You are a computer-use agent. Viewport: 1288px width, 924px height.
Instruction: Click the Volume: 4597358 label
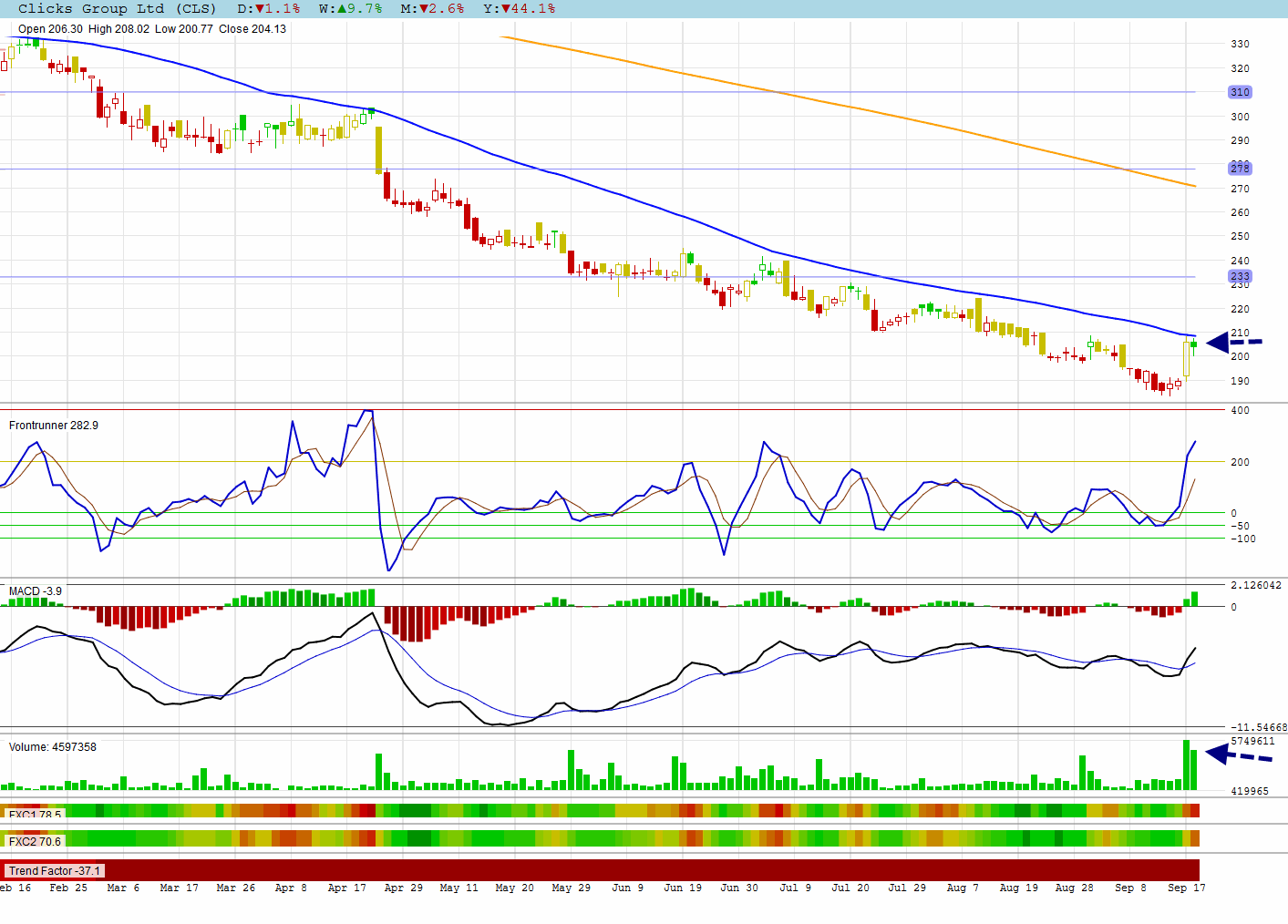click(x=53, y=747)
